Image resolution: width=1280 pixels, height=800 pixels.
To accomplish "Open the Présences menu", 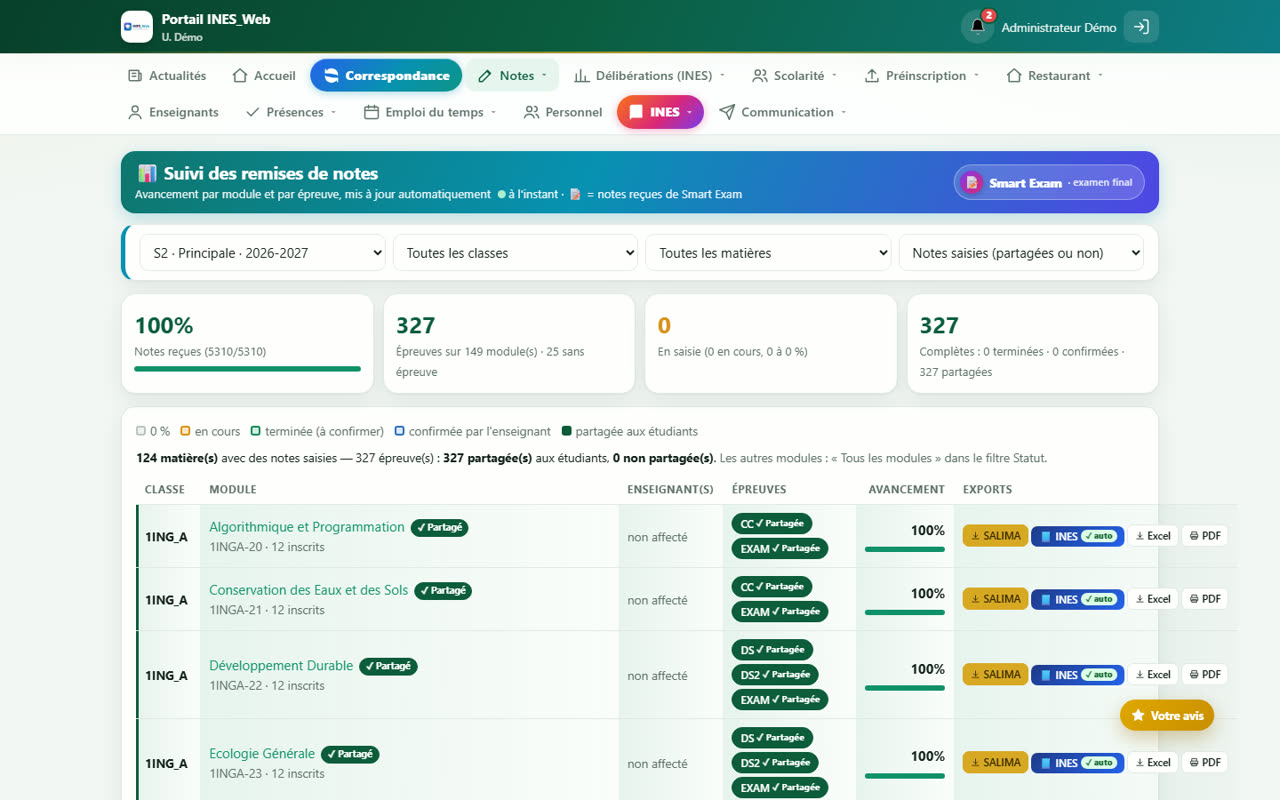I will pyautogui.click(x=291, y=113).
